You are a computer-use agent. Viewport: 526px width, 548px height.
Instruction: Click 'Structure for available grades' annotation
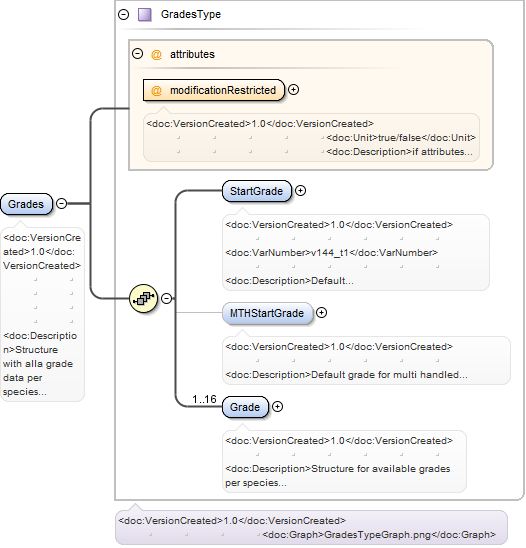pos(338,476)
